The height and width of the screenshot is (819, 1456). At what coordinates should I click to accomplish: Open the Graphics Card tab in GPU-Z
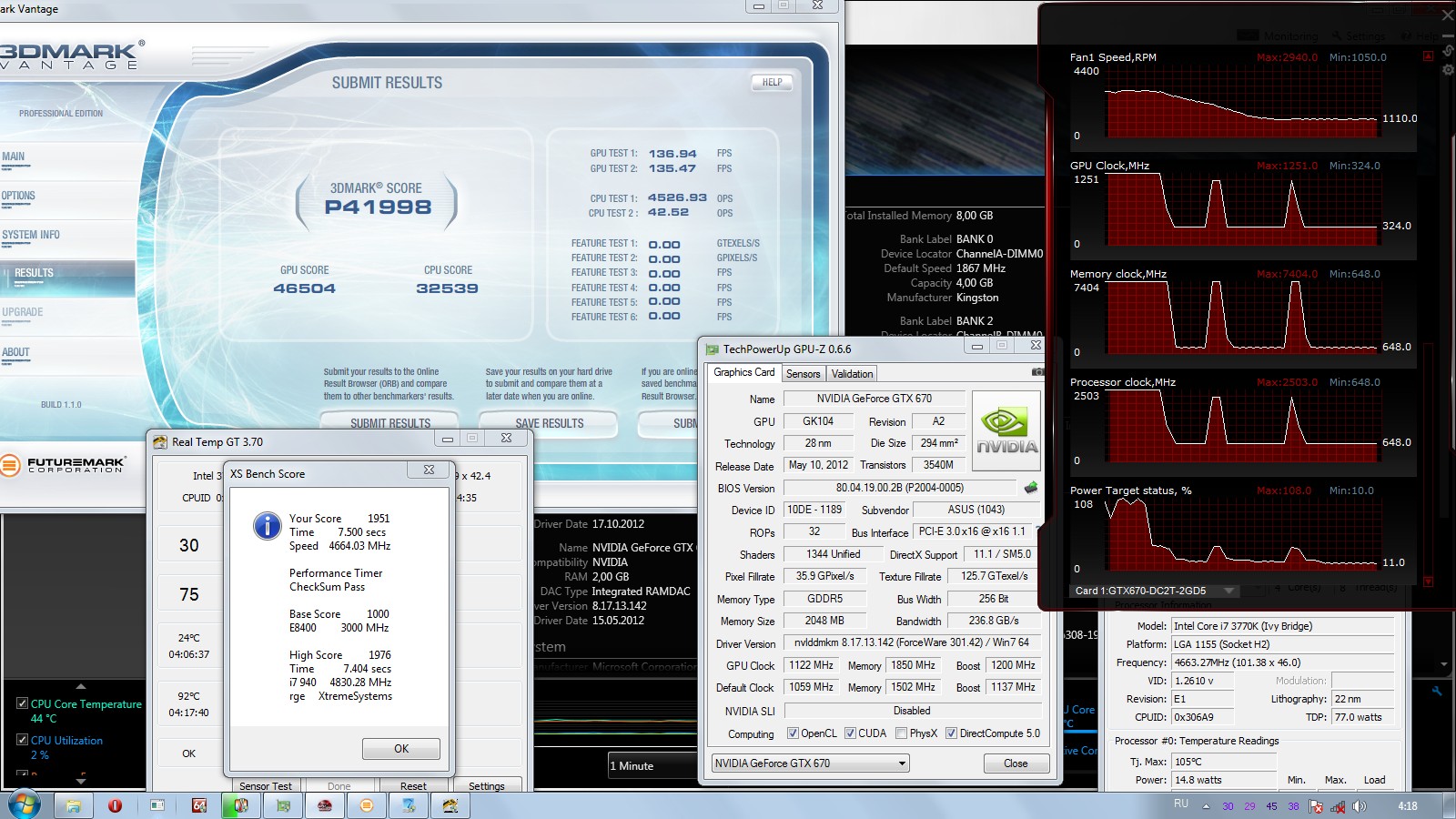pos(744,372)
